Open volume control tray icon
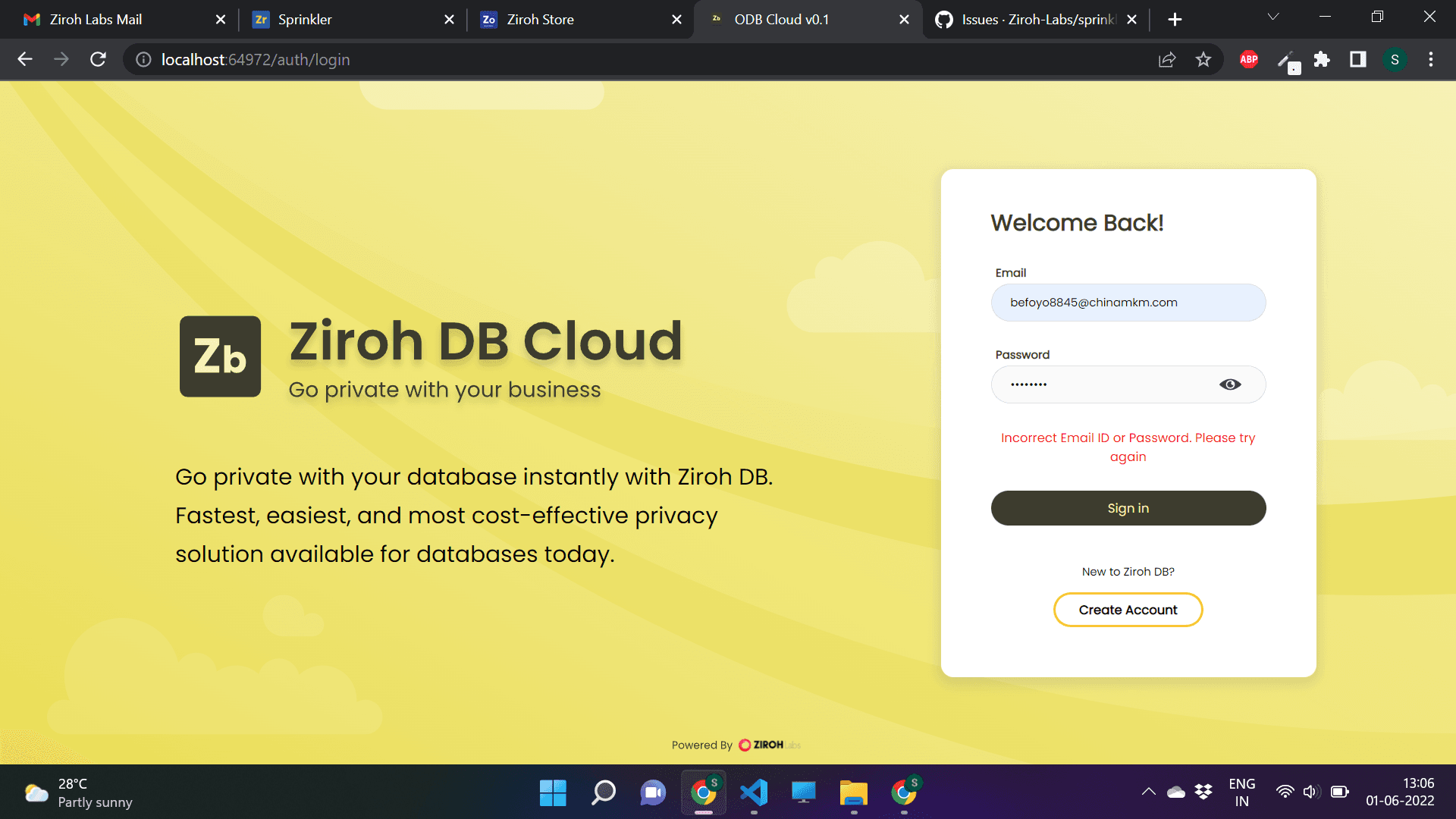Image resolution: width=1456 pixels, height=819 pixels. pos(1311,792)
